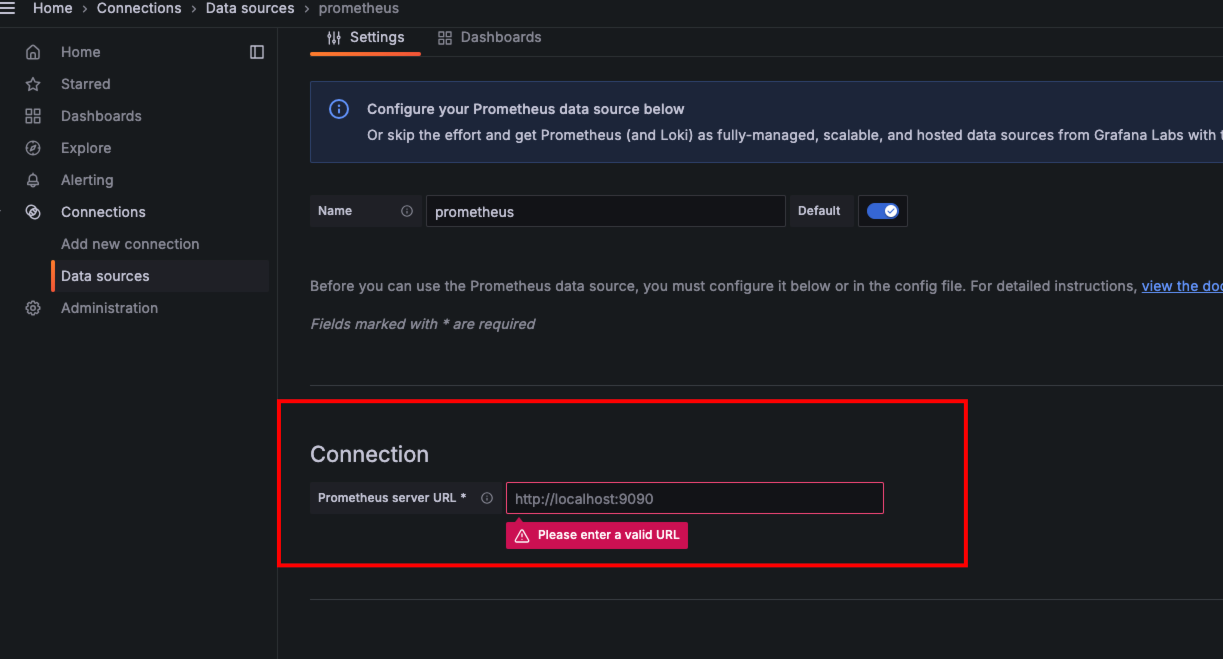Viewport: 1223px width, 659px height.
Task: Click the info circle in the banner
Action: [x=339, y=109]
